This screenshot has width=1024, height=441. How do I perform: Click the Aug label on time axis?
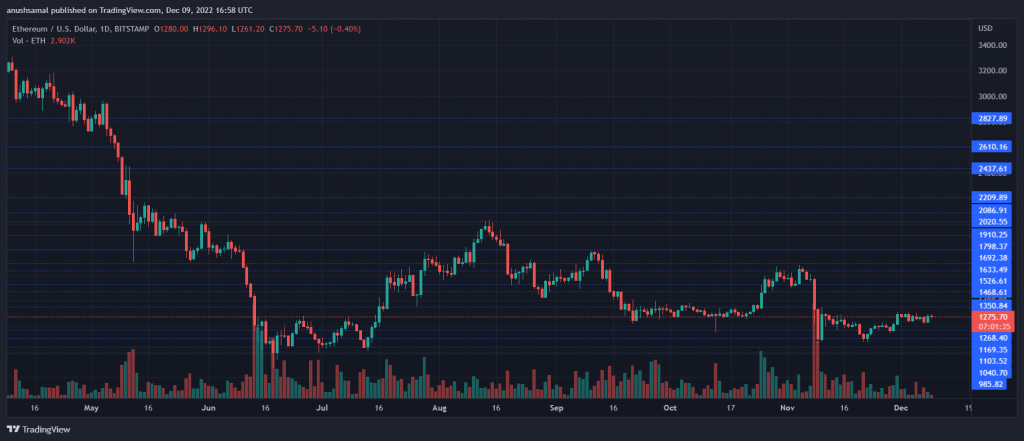point(439,408)
